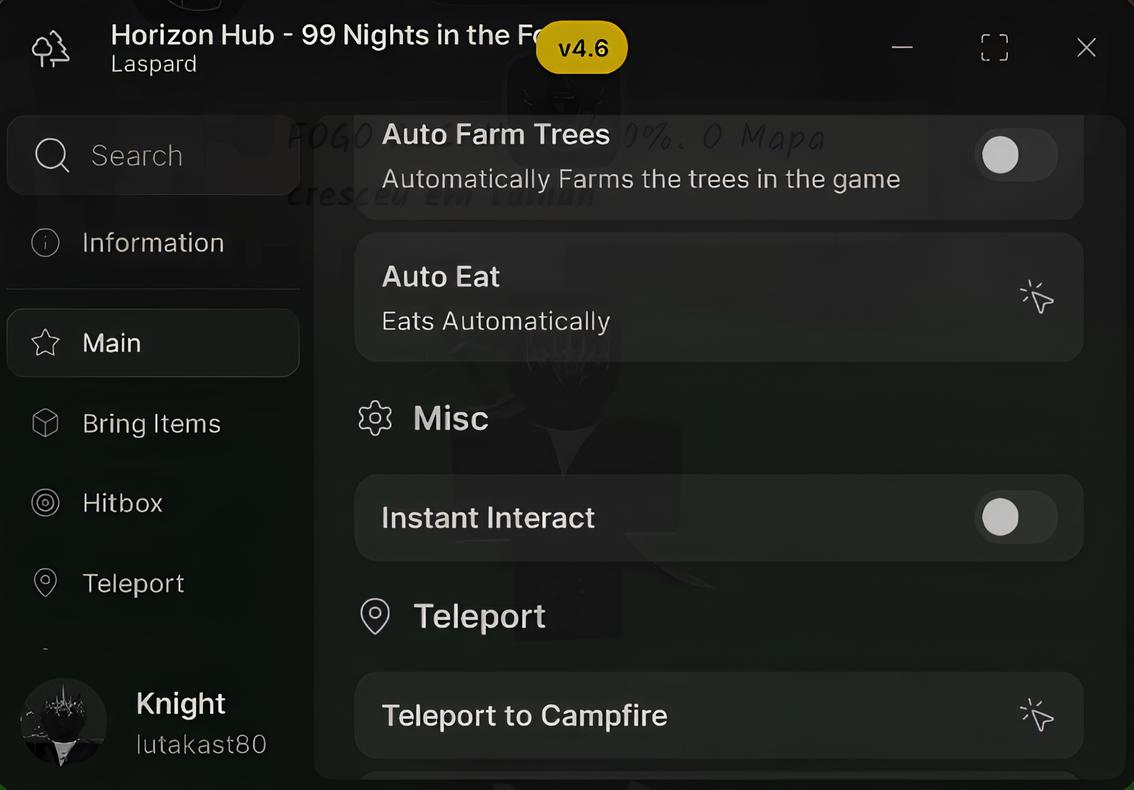This screenshot has width=1134, height=790.
Task: Click the gear icon next to Misc
Action: (x=375, y=418)
